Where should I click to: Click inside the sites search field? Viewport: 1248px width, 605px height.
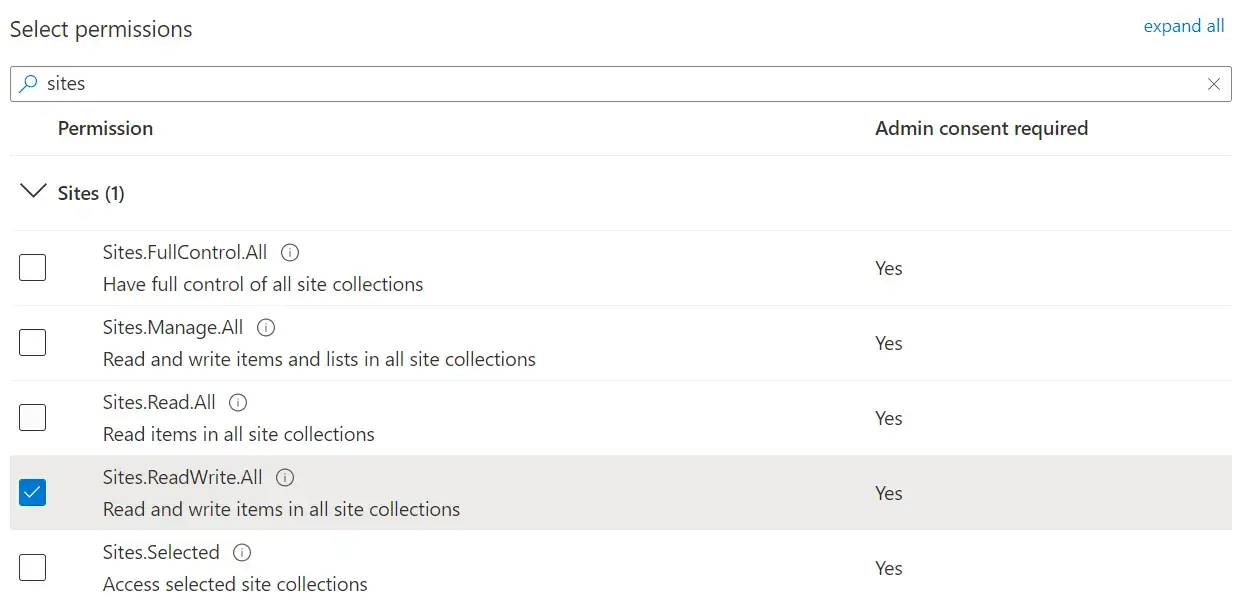[x=400, y=84]
